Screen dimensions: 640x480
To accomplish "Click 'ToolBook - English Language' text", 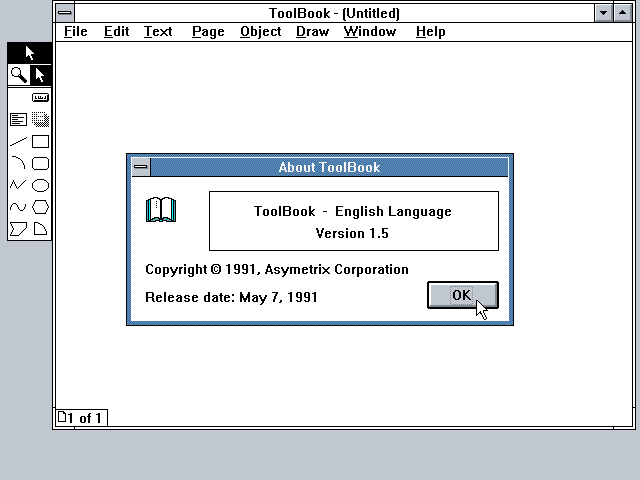I will click(353, 211).
